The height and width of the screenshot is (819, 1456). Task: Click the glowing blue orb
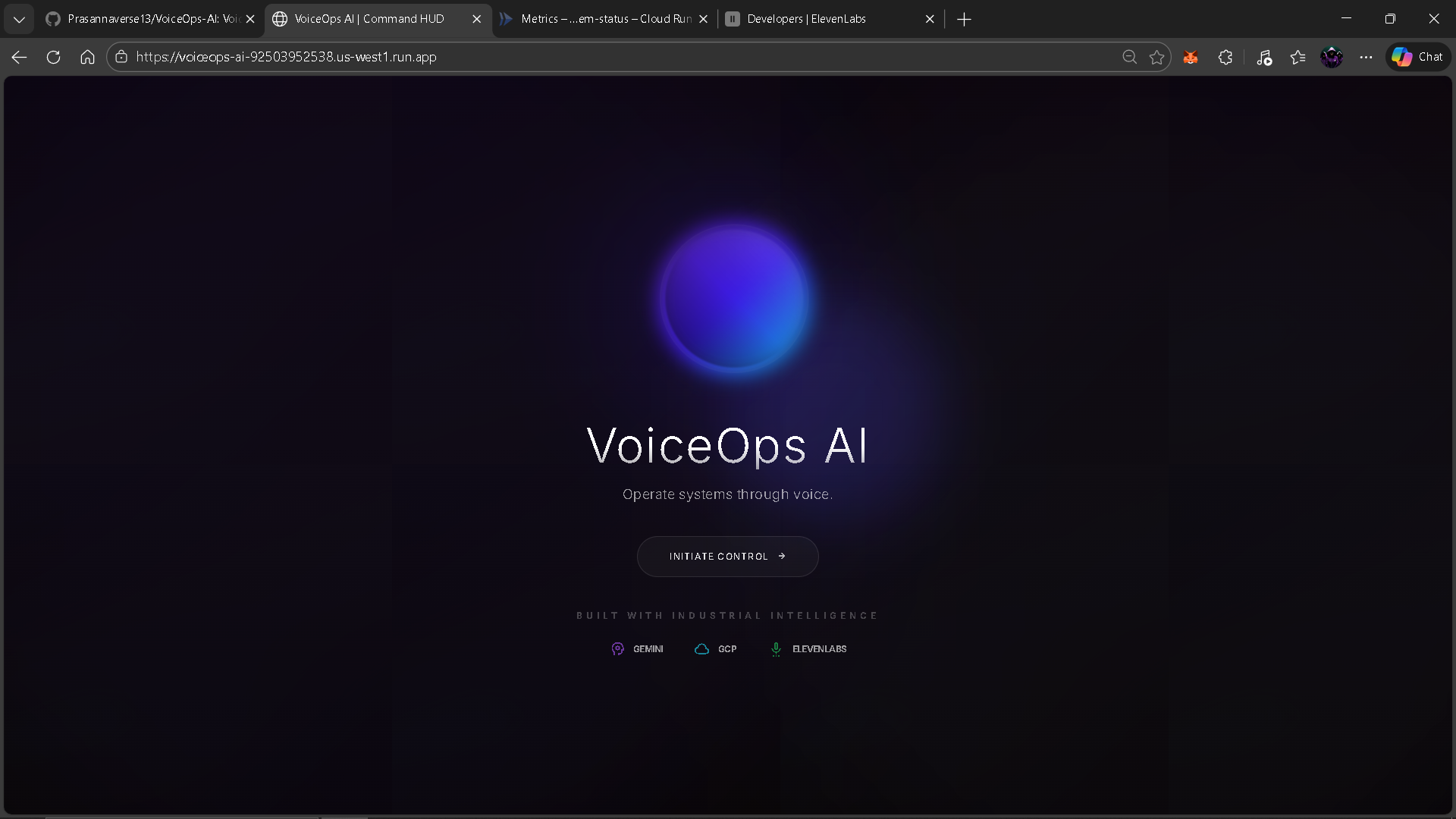click(733, 298)
